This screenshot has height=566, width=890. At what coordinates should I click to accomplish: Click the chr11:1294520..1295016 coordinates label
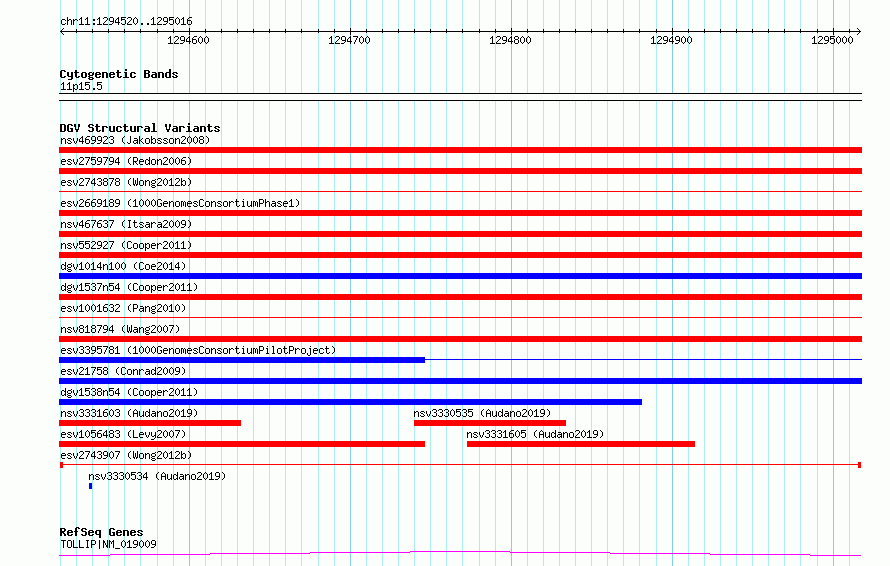point(126,21)
